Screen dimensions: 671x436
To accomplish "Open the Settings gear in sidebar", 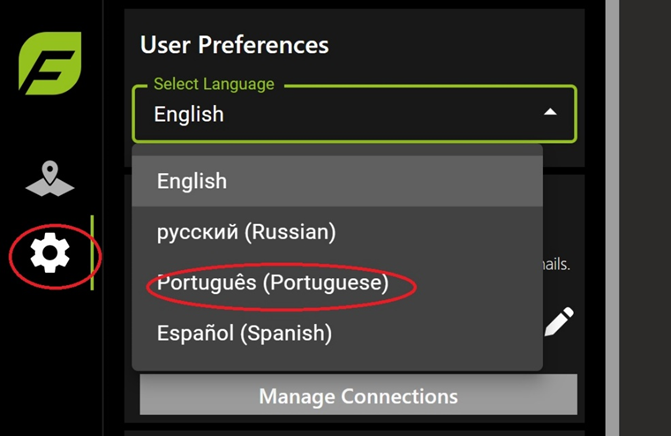I will [x=50, y=253].
